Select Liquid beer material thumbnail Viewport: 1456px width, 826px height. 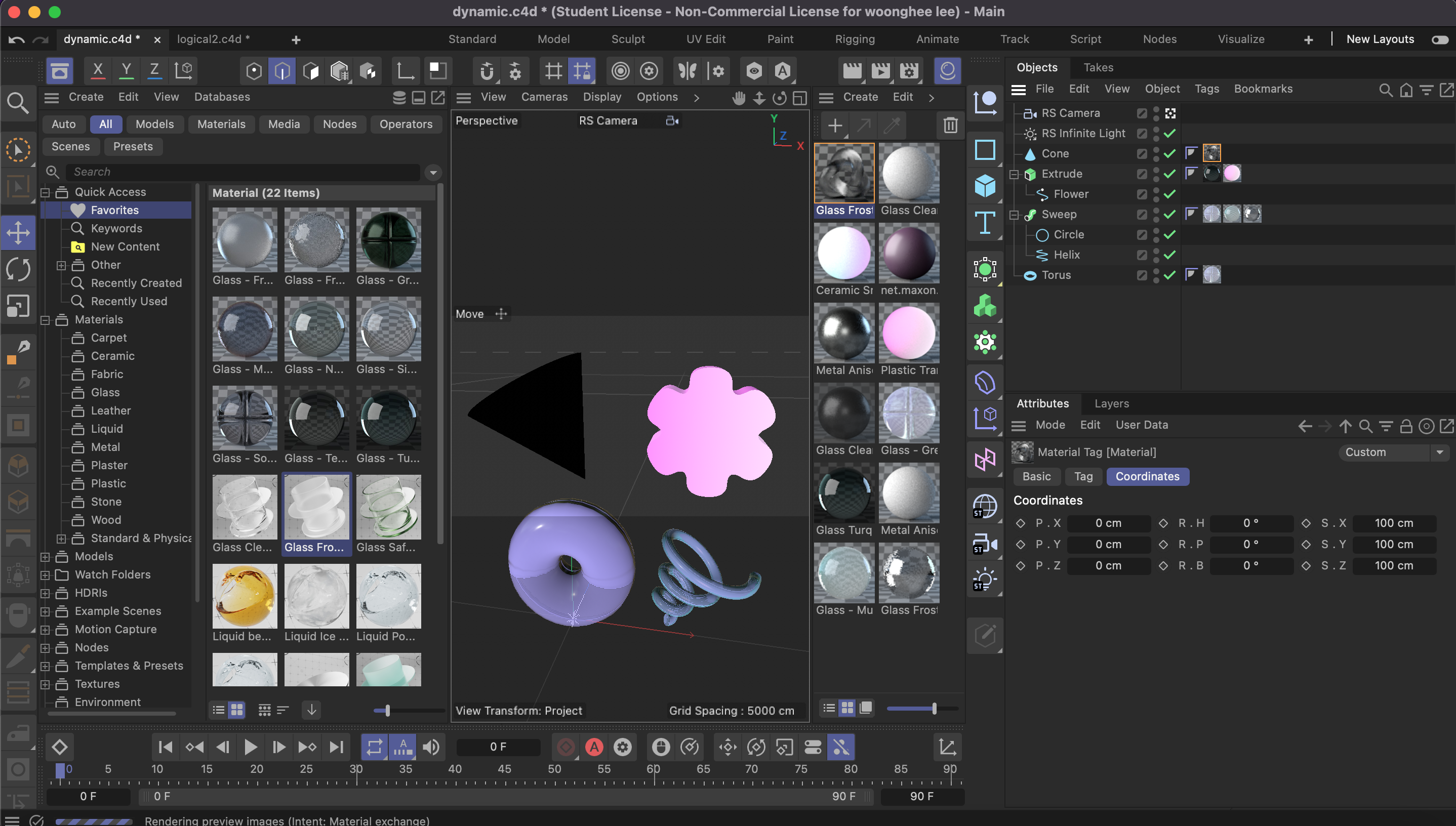point(245,596)
